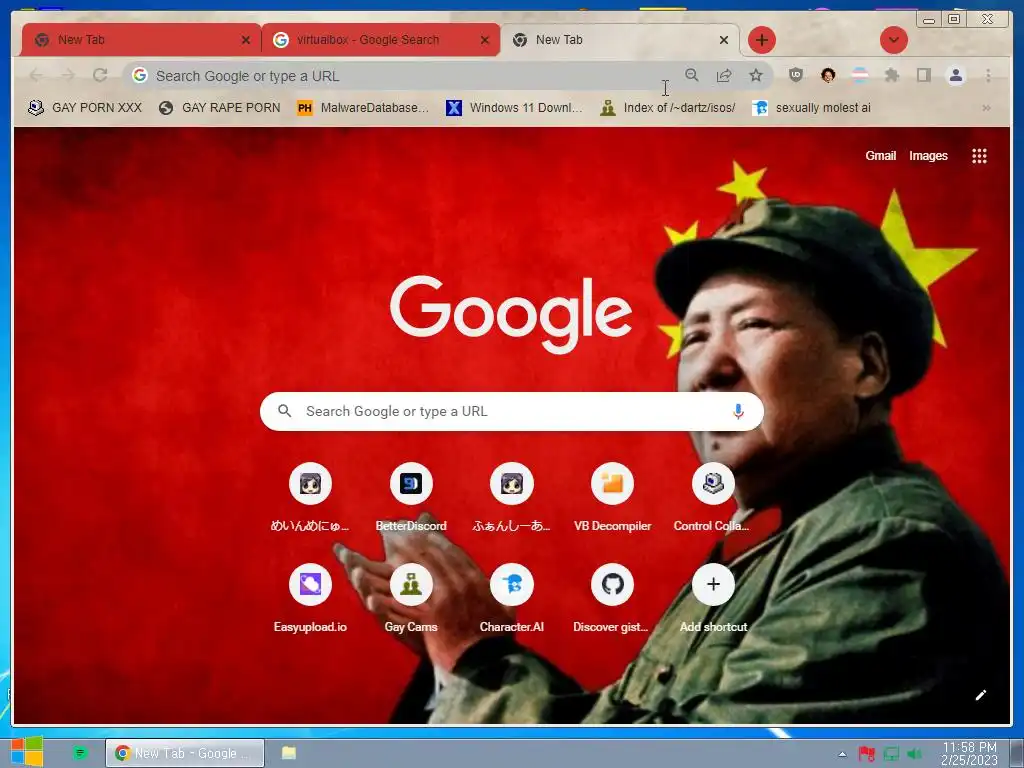This screenshot has width=1024, height=768.
Task: Customize this page with pencil icon
Action: coord(980,695)
